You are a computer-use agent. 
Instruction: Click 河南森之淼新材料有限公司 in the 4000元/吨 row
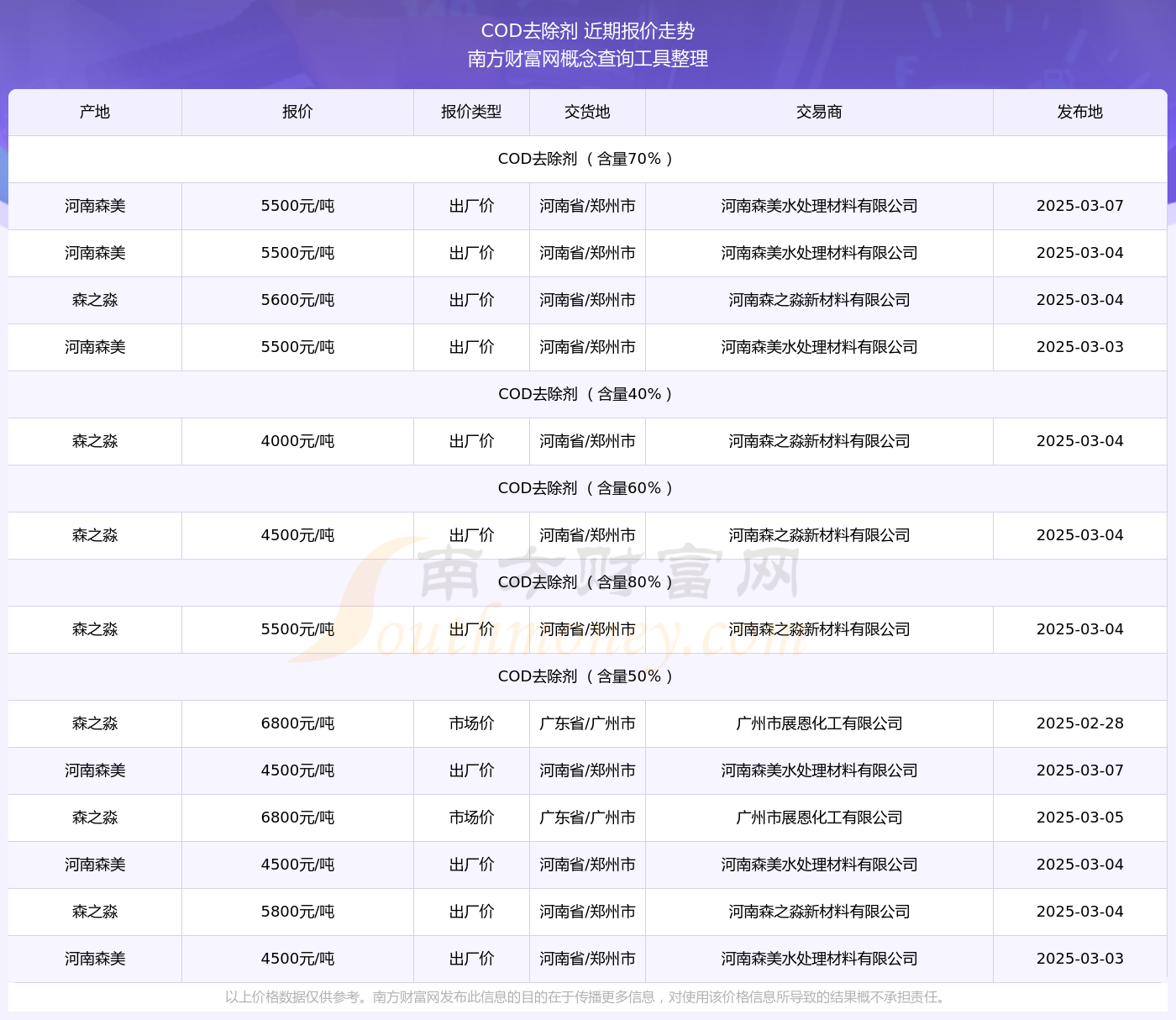[x=819, y=441]
